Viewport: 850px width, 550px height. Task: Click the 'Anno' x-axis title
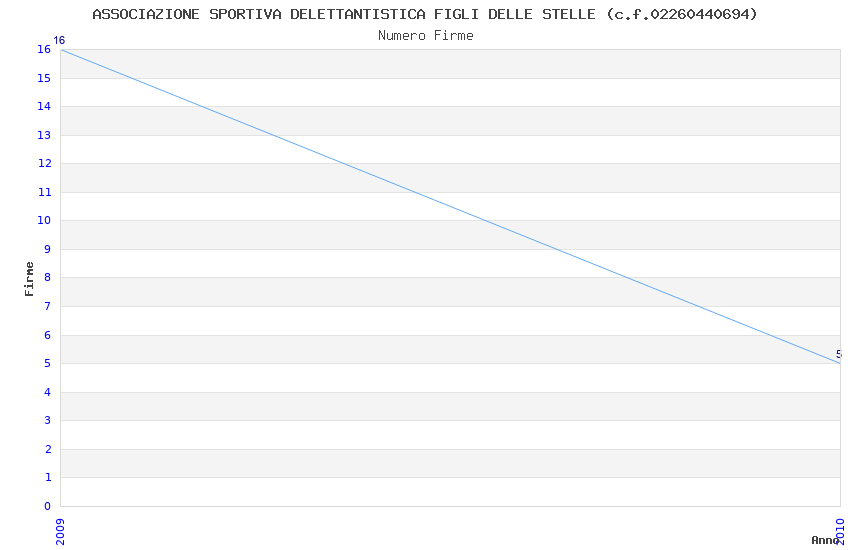pos(824,540)
